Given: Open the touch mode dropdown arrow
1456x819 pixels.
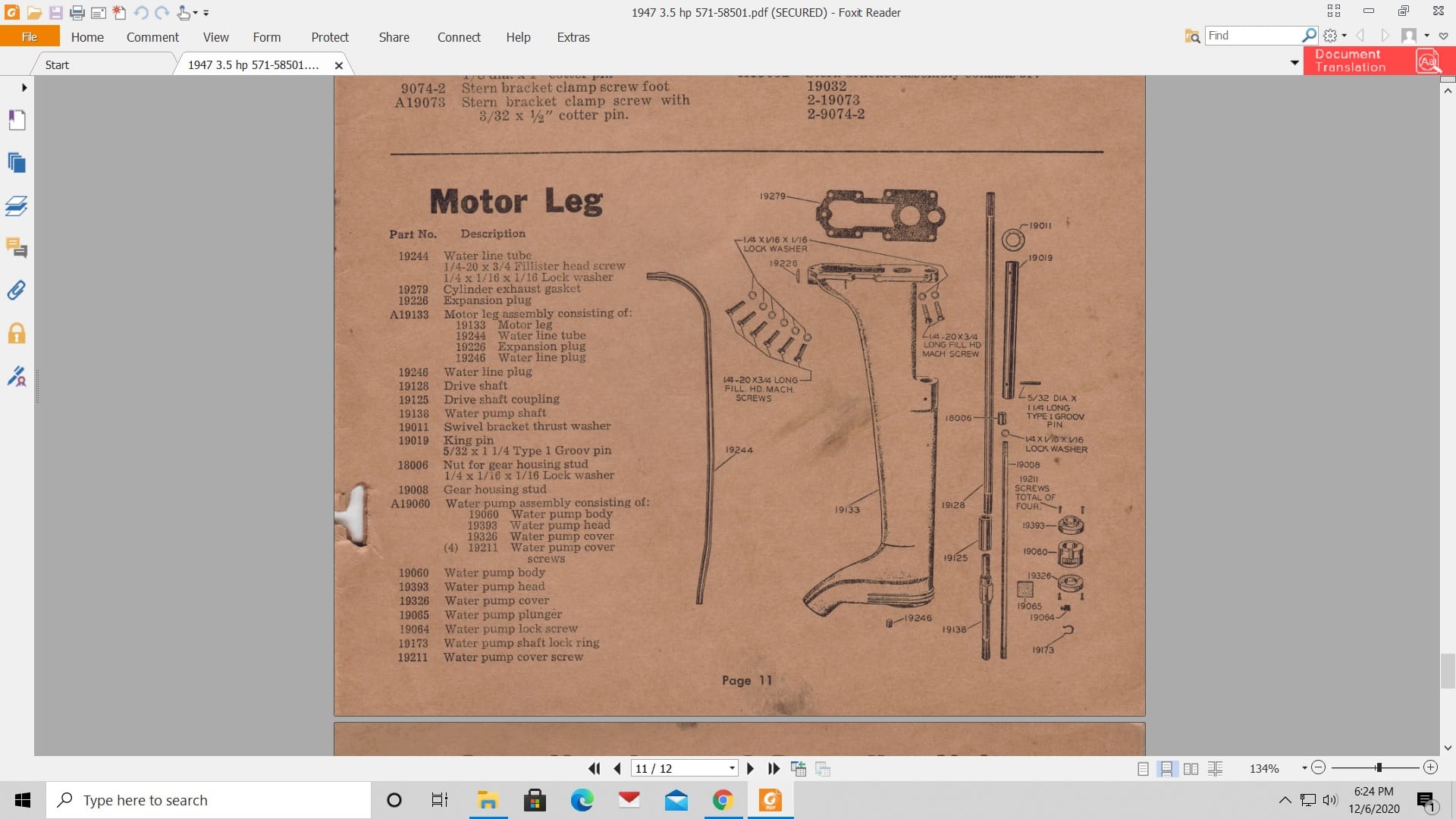Looking at the screenshot, I should pos(195,13).
